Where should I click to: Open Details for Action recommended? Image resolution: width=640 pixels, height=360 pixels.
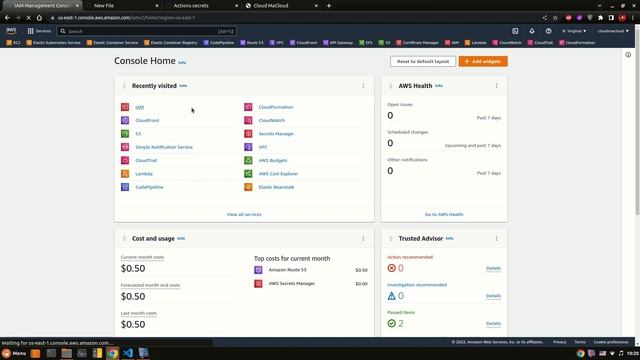point(493,268)
